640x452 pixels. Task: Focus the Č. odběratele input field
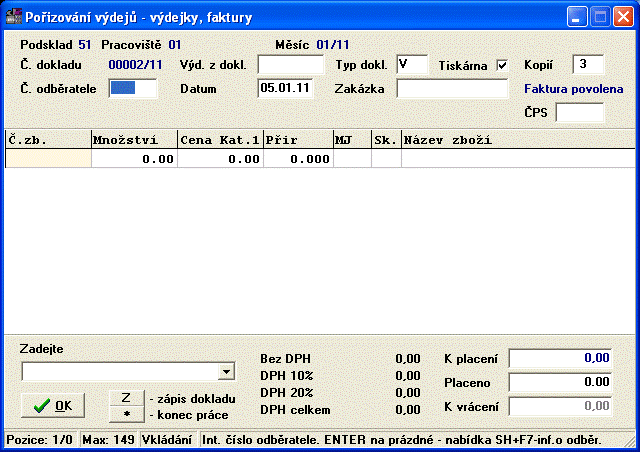click(133, 88)
